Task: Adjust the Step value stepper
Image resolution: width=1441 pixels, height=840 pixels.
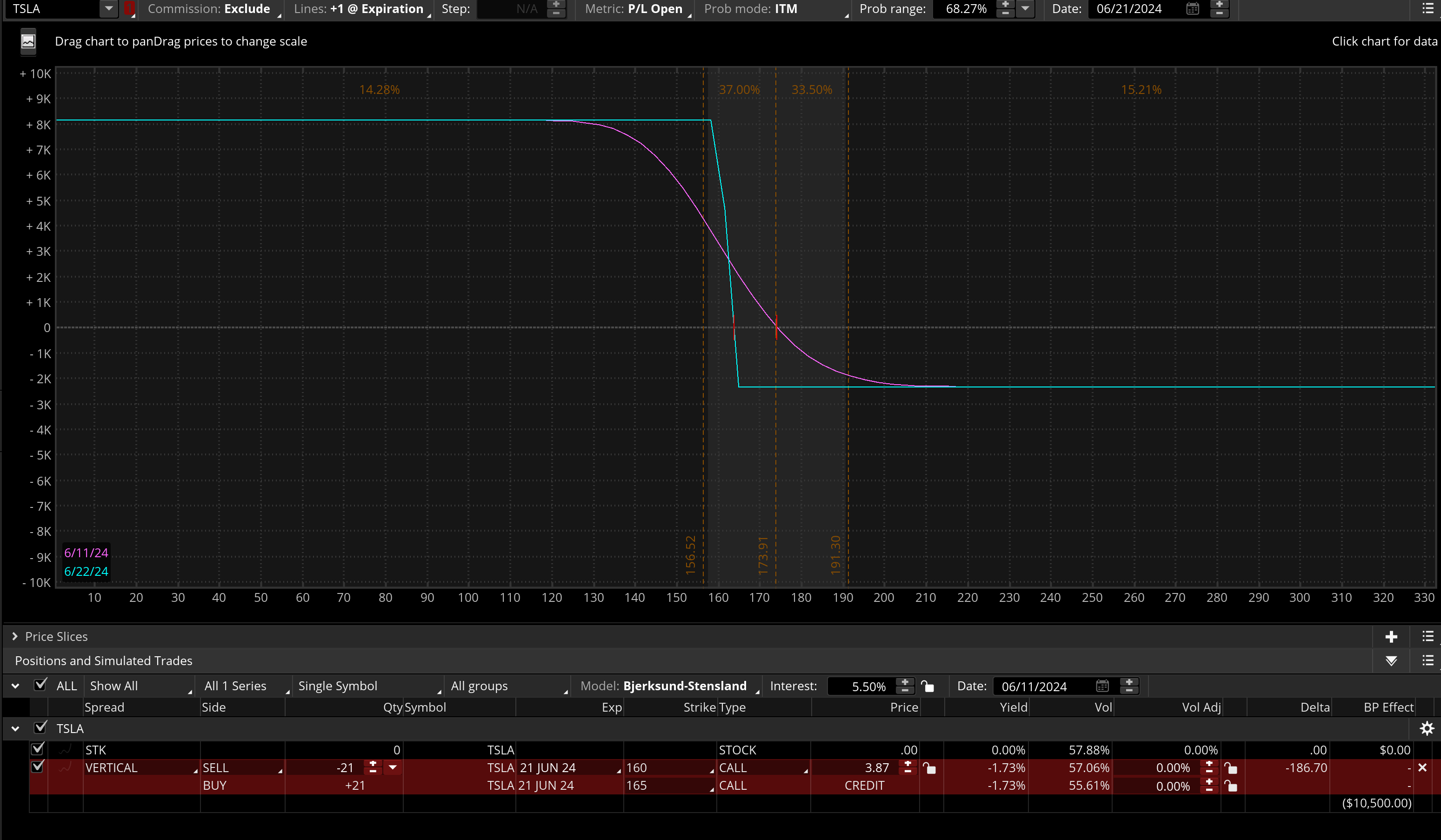Action: [x=556, y=8]
